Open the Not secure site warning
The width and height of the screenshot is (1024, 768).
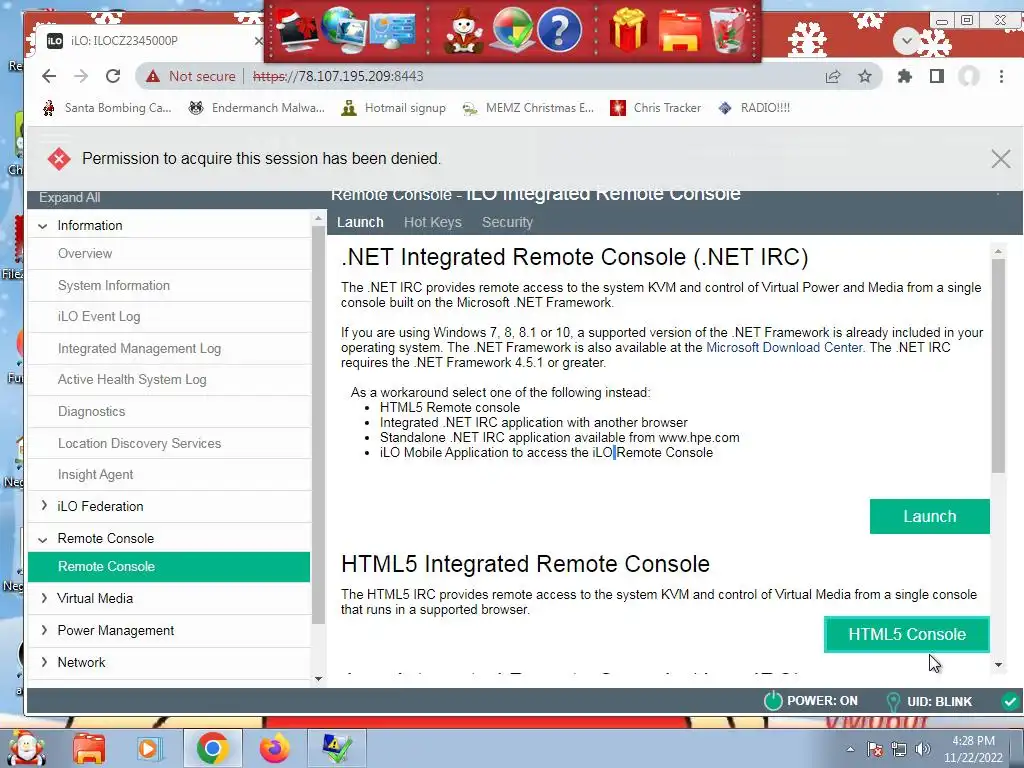[190, 76]
